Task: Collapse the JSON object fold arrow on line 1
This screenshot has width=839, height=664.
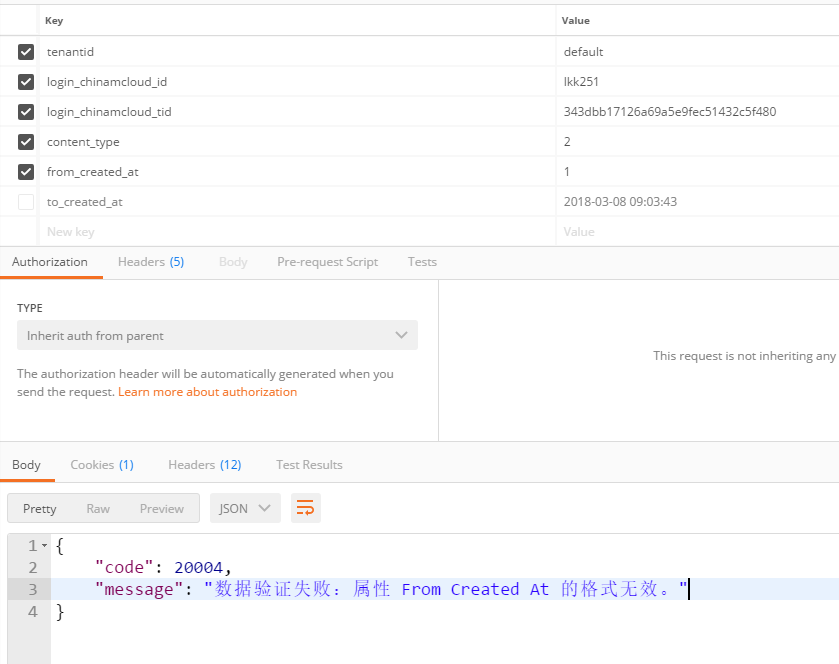Action: pos(44,546)
